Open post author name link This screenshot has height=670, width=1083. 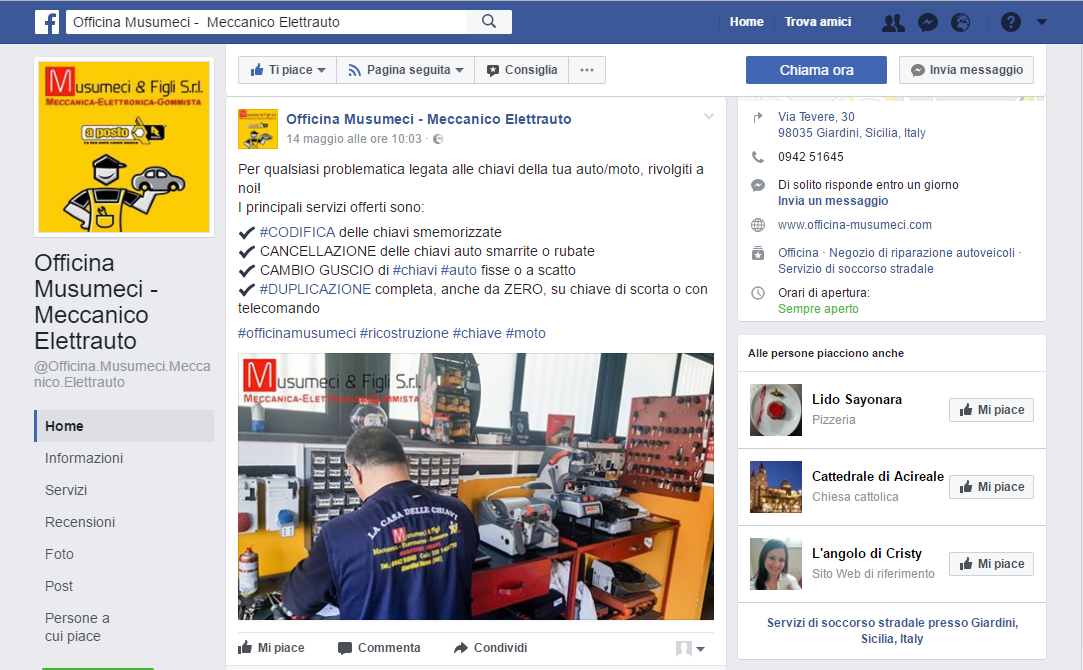(429, 119)
